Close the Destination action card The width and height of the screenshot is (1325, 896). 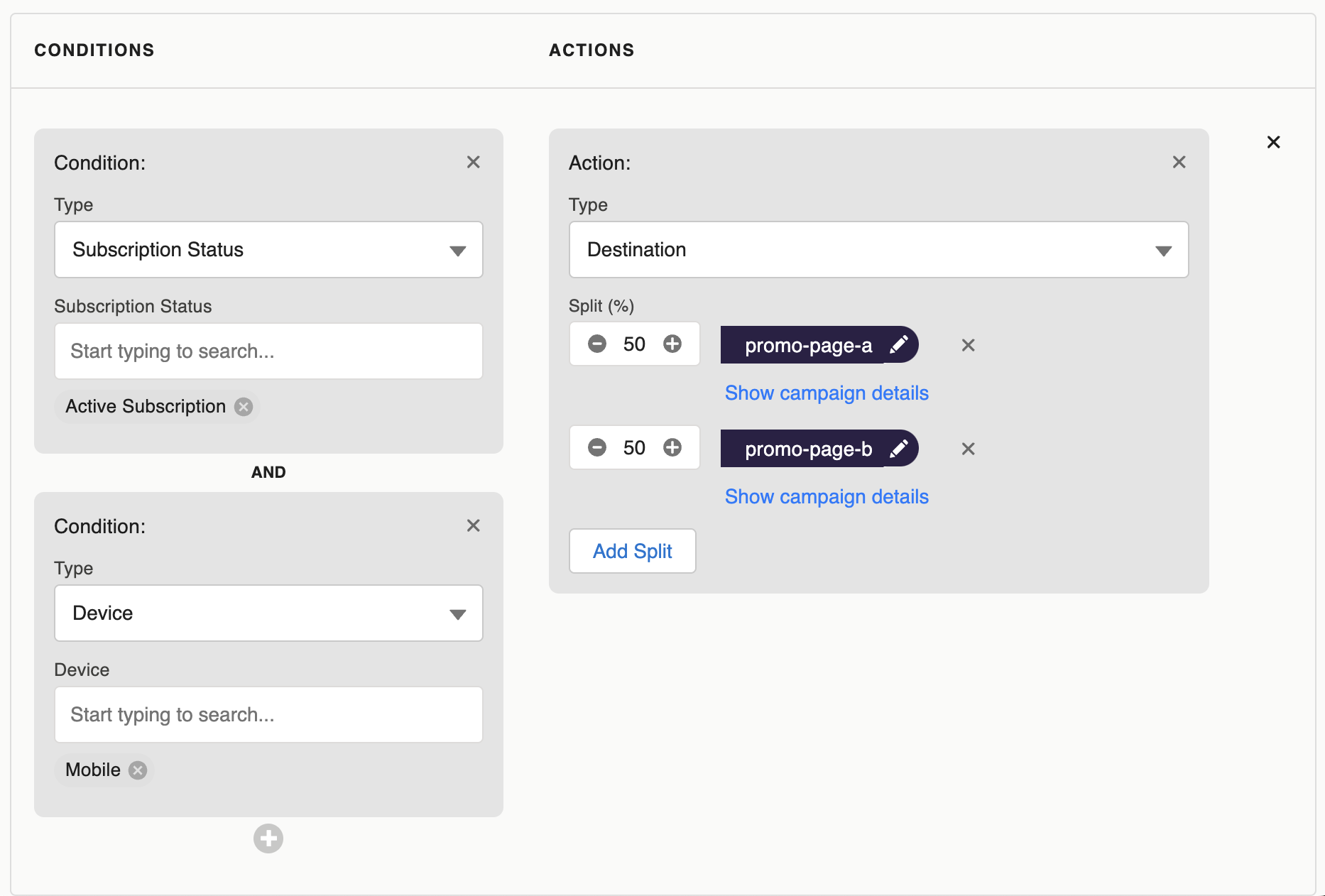(x=1179, y=163)
